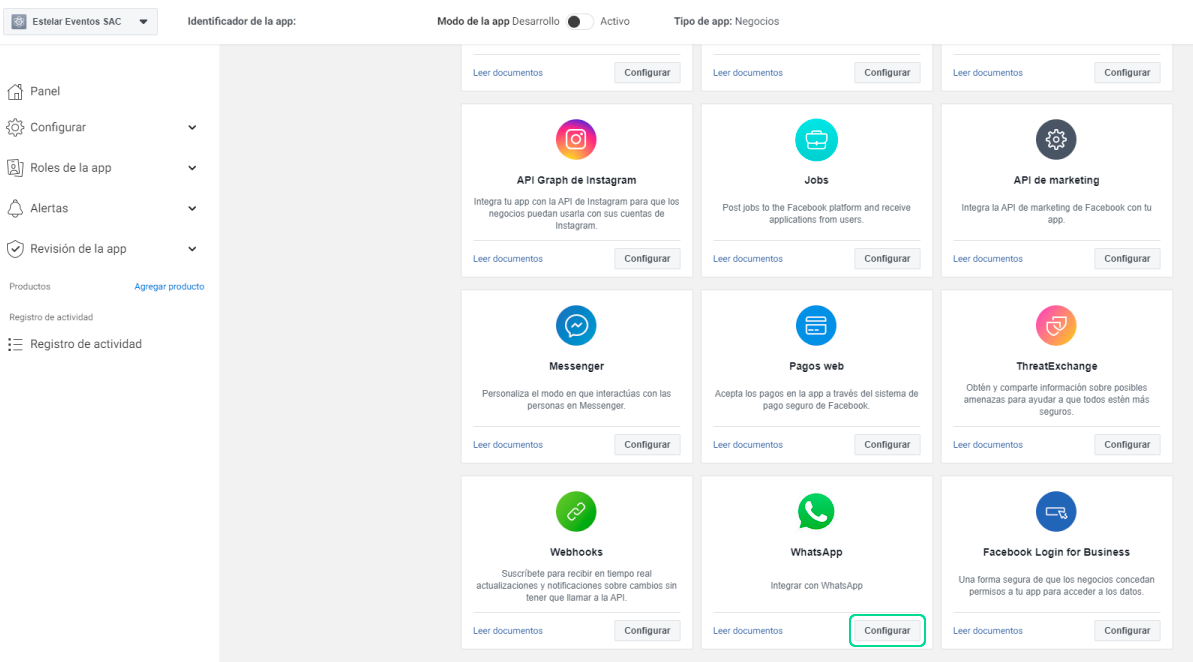The image size is (1193, 662).
Task: Click Configurar button for WhatsApp
Action: point(887,631)
